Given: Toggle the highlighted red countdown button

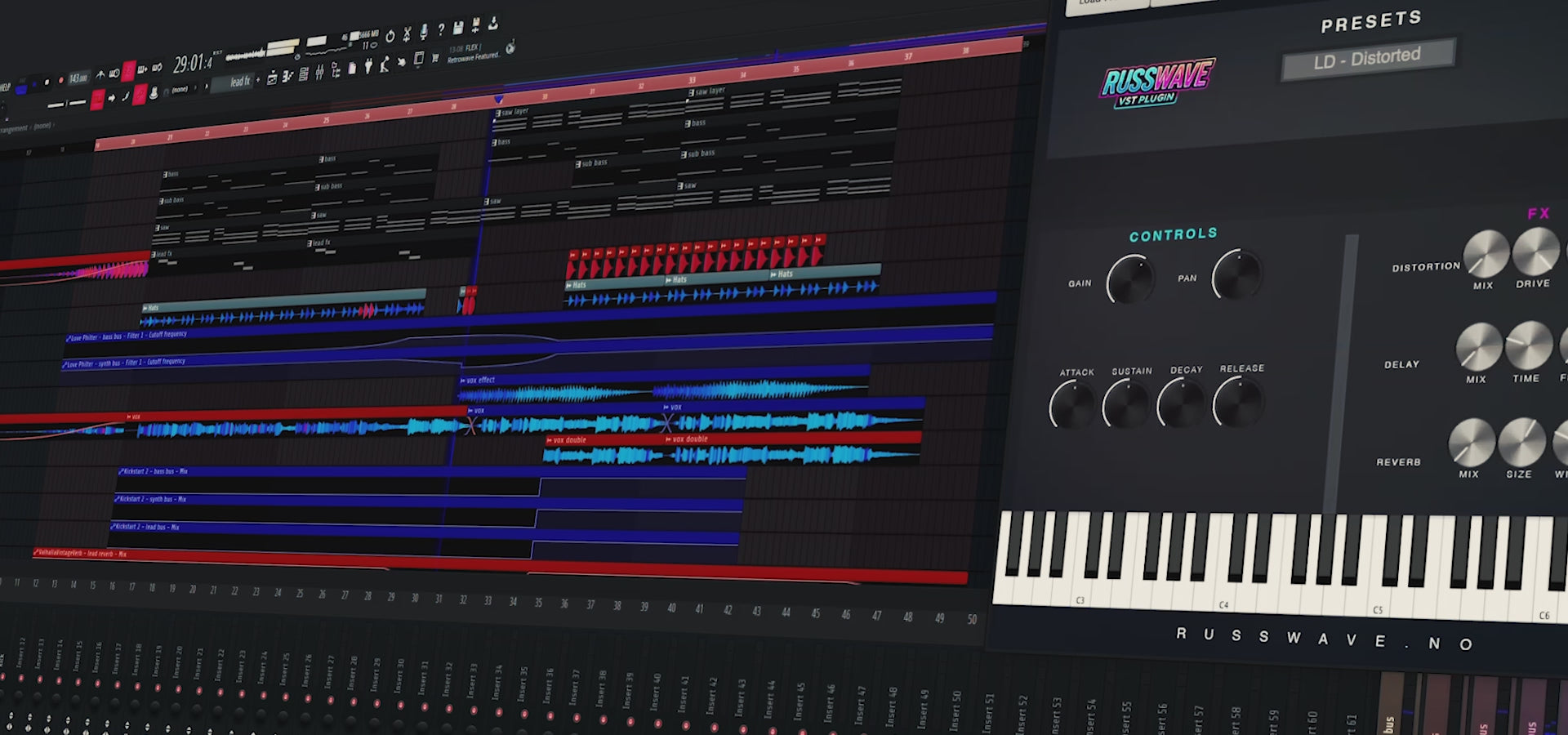Looking at the screenshot, I should click(x=128, y=70).
